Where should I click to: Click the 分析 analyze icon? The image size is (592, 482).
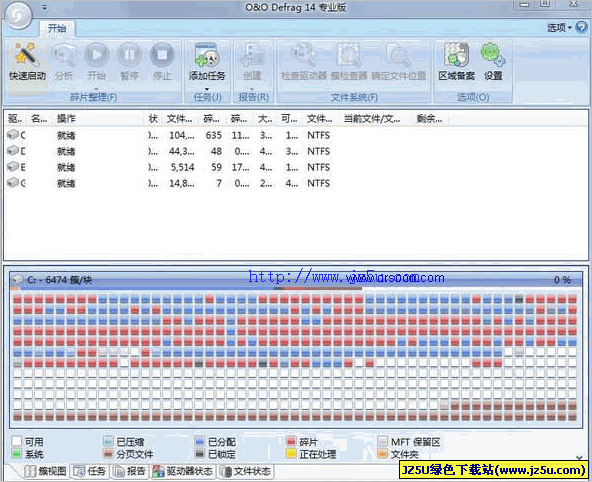(x=64, y=55)
